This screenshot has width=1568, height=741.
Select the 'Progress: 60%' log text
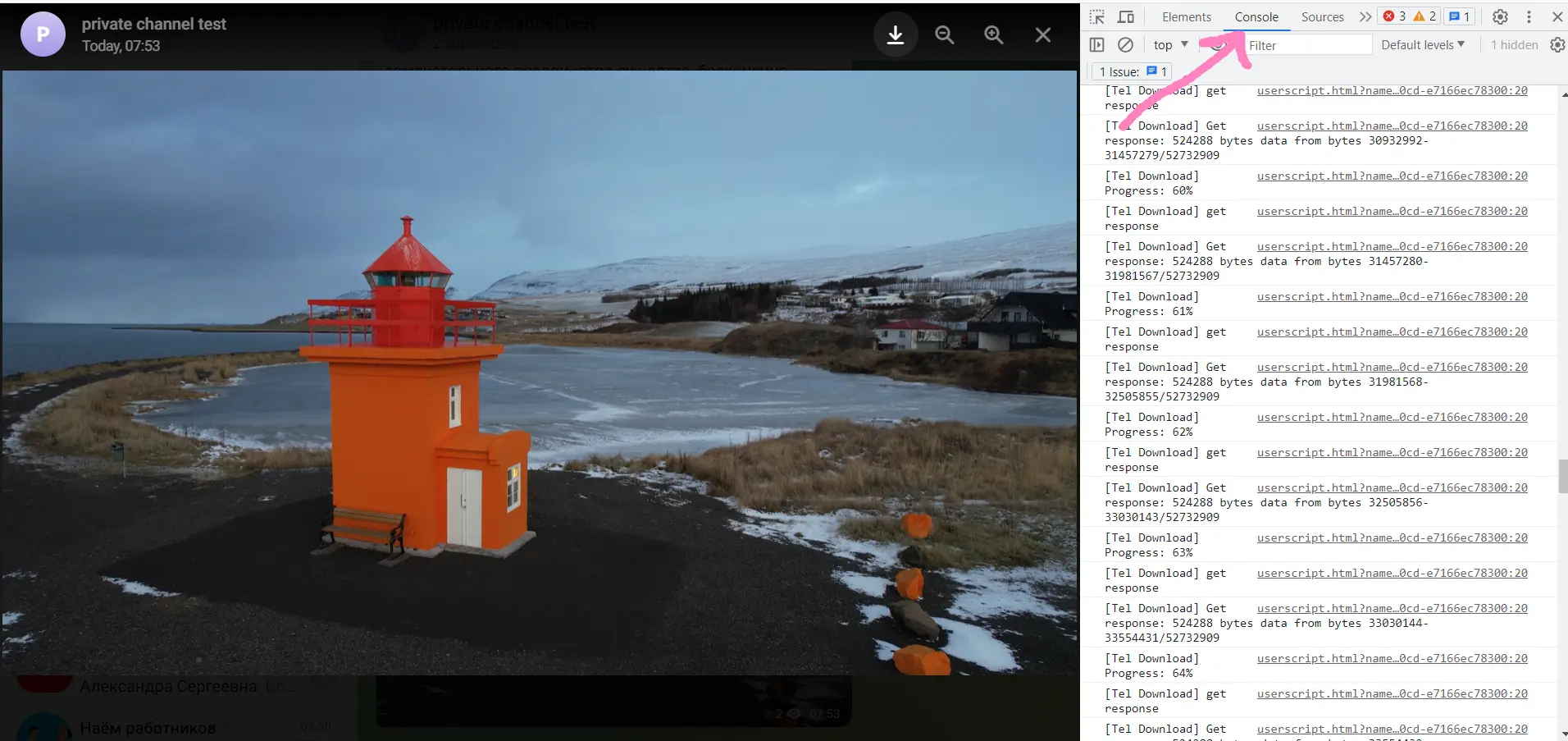tap(1148, 190)
